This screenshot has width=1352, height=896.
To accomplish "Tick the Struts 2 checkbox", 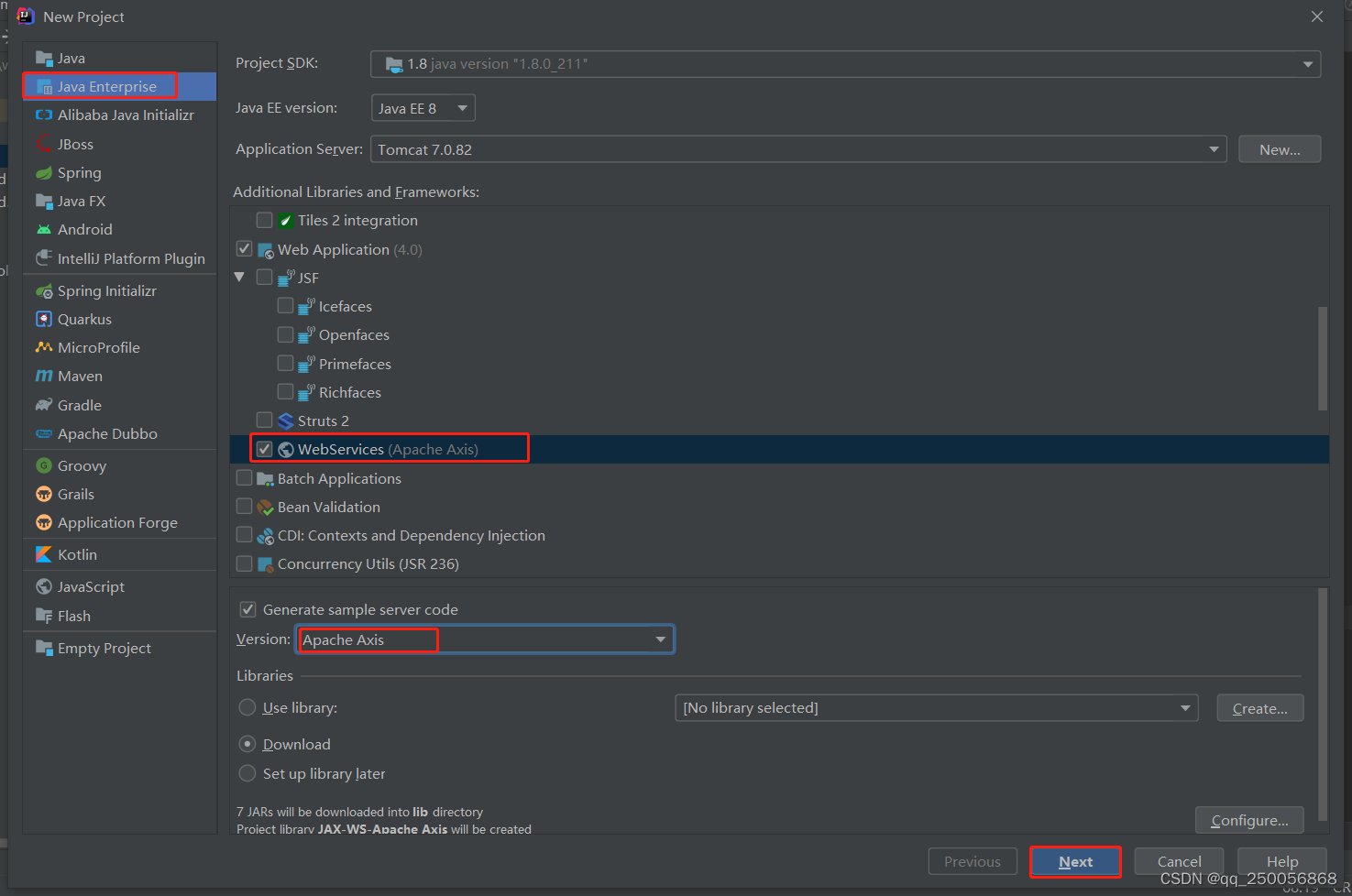I will [264, 420].
